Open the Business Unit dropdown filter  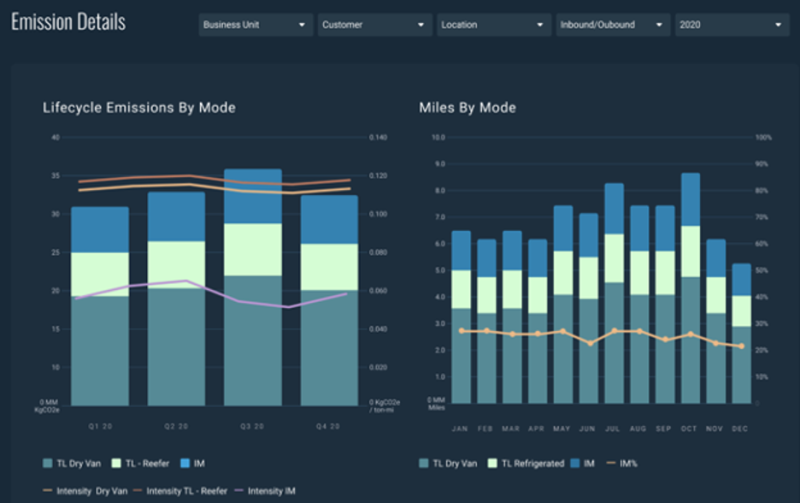[x=255, y=24]
